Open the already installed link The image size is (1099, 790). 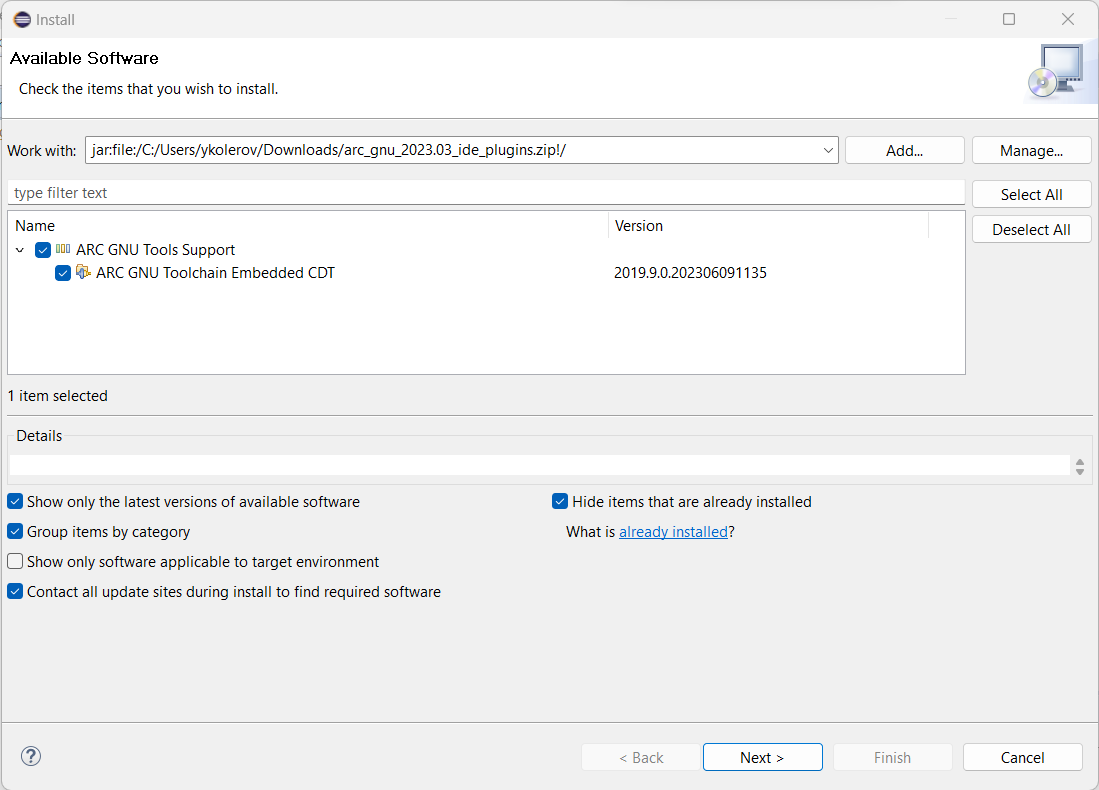pos(673,531)
